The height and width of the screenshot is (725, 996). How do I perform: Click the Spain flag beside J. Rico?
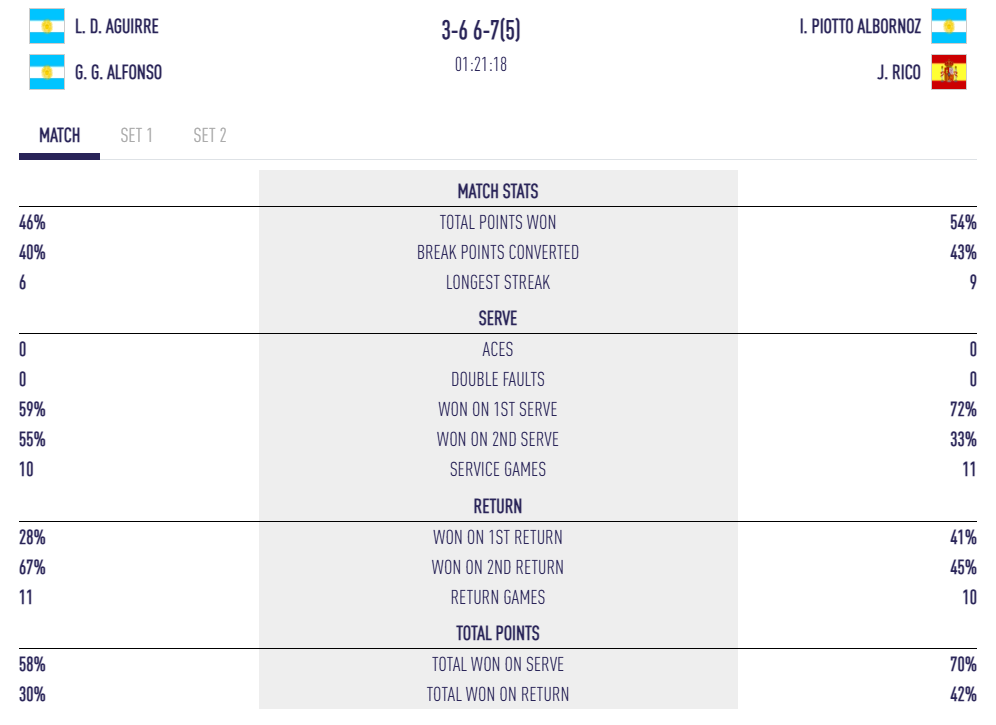coord(949,72)
